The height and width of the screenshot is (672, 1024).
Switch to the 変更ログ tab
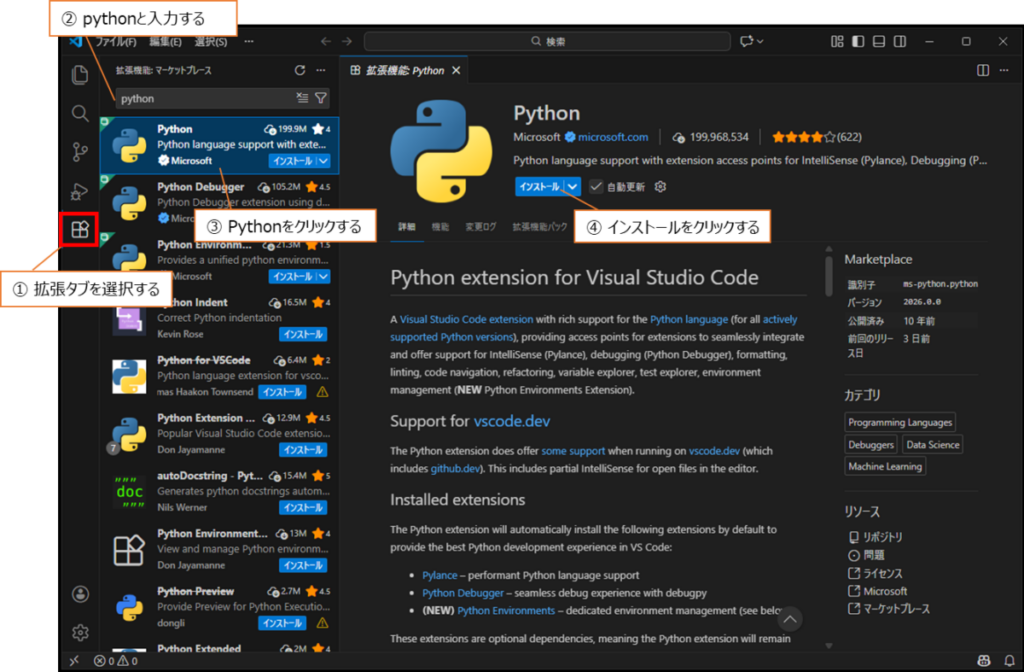click(479, 226)
